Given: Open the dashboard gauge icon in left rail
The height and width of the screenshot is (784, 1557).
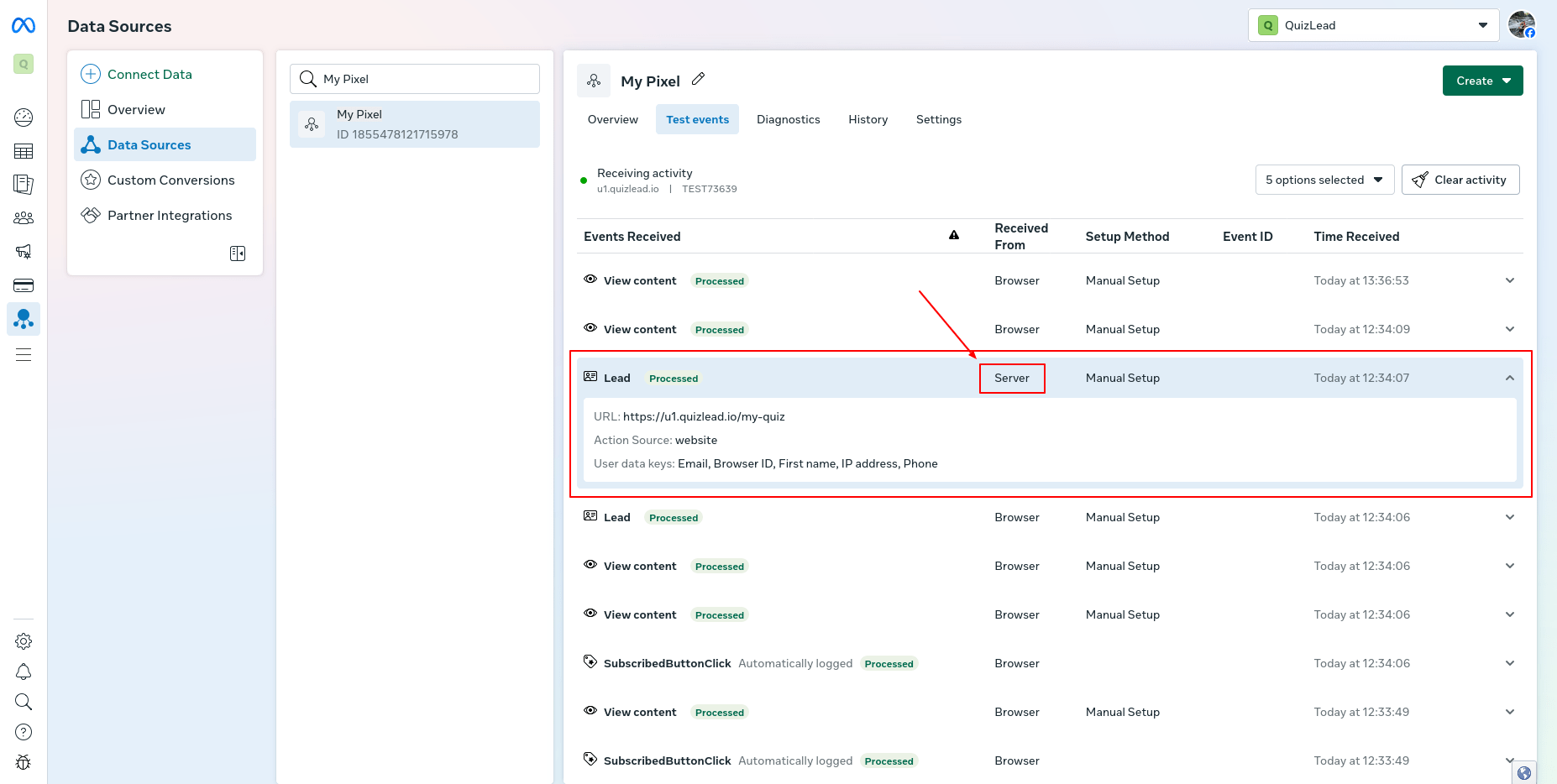Looking at the screenshot, I should [24, 118].
